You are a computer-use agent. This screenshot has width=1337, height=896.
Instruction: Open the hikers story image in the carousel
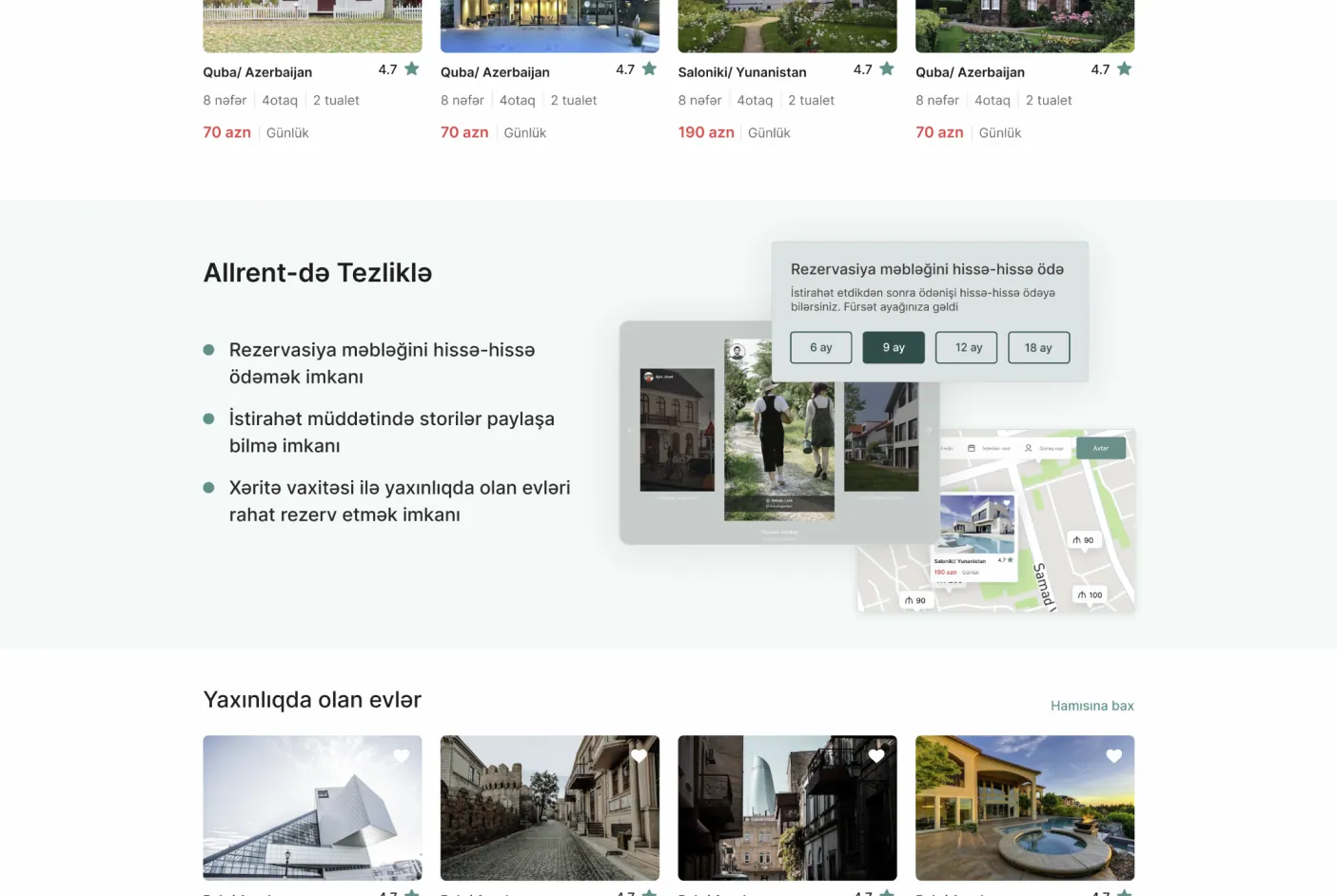coord(779,430)
